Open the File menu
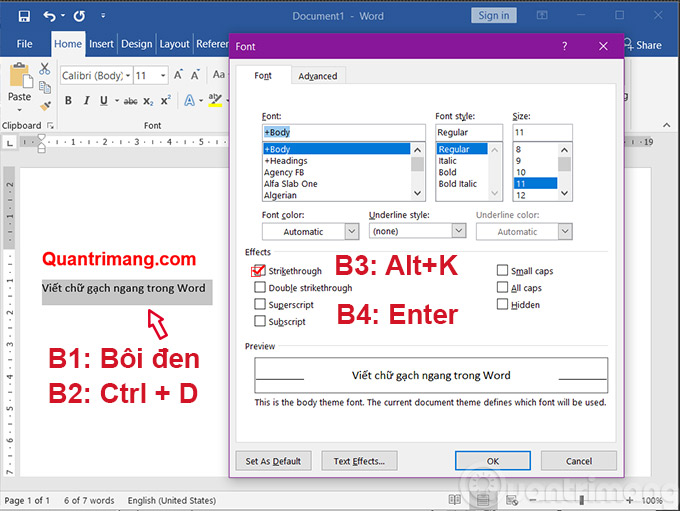This screenshot has width=680, height=511. pyautogui.click(x=24, y=44)
